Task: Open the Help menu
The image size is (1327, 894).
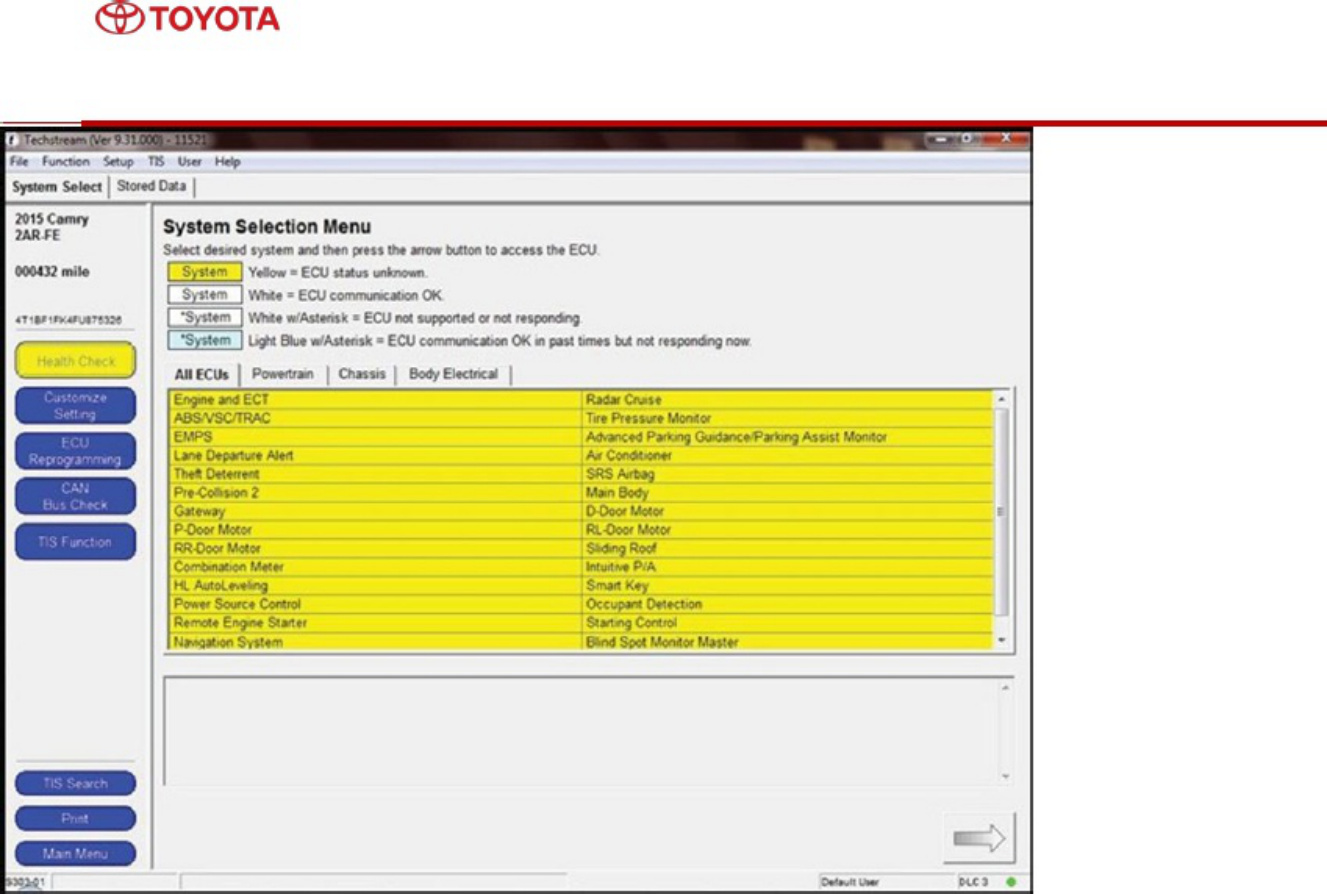Action: coord(228,161)
